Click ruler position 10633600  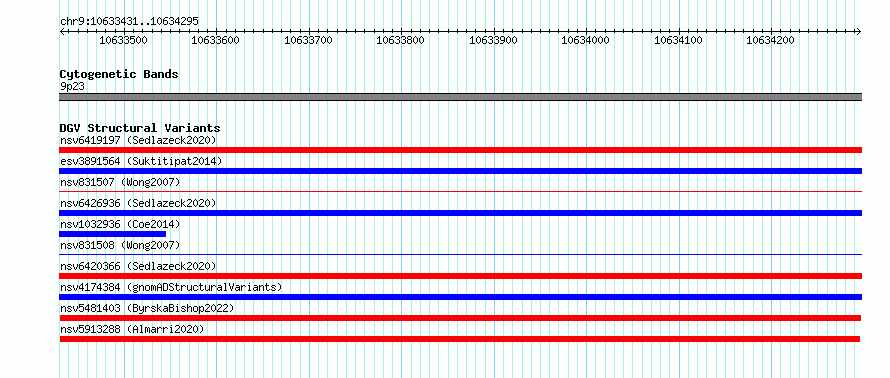coord(216,40)
